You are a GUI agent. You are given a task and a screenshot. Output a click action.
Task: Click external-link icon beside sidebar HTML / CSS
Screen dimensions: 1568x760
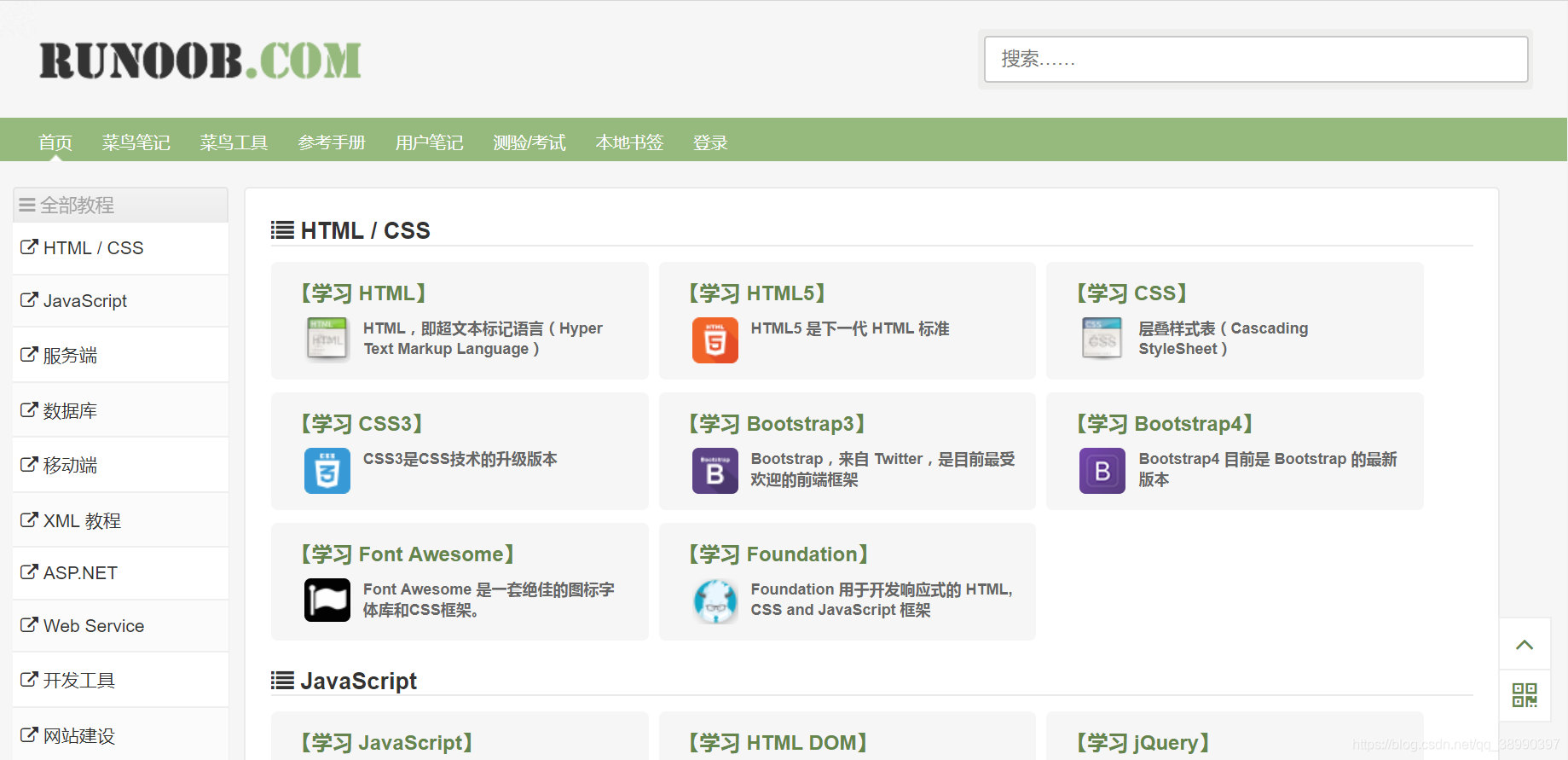coord(29,247)
